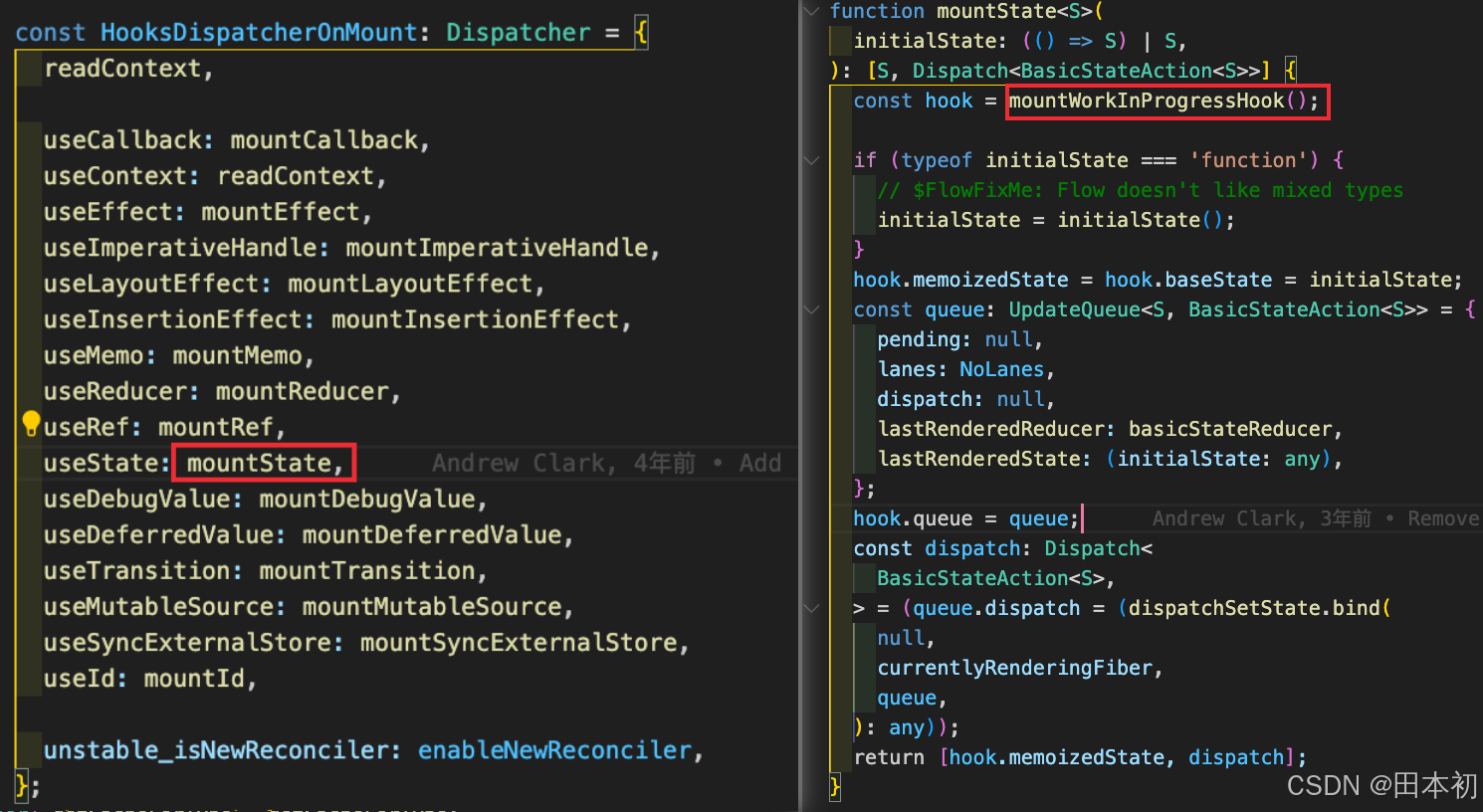Viewport: 1483px width, 812px height.
Task: Click the dispatch: null line
Action: pyautogui.click(x=965, y=399)
